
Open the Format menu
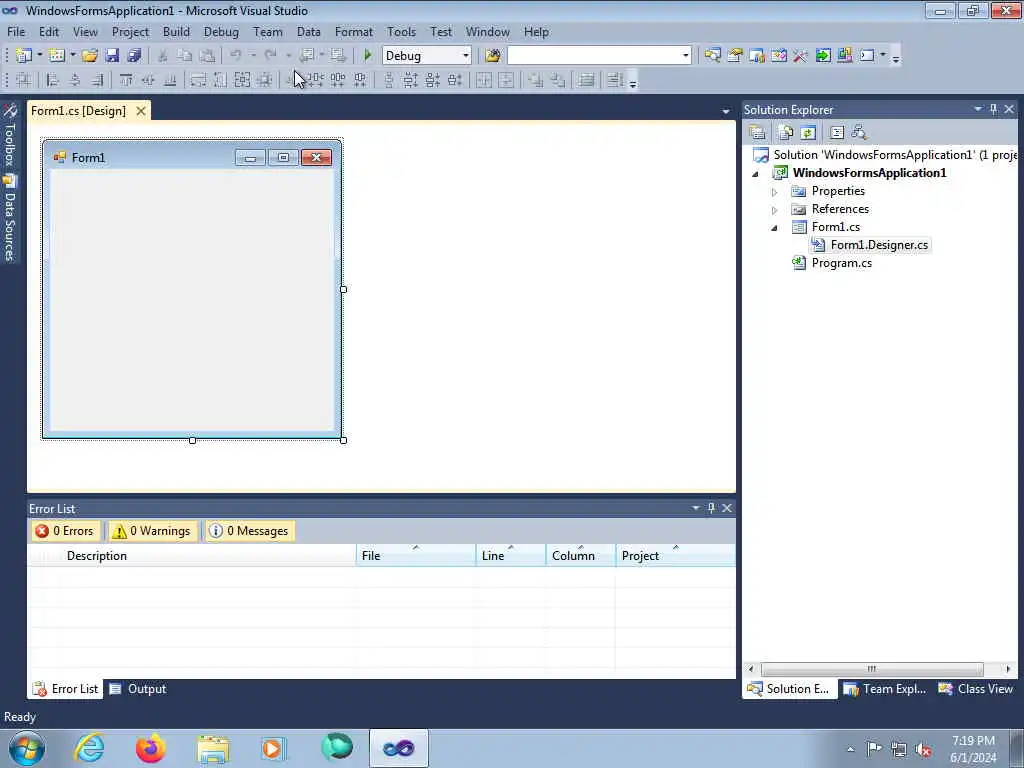tap(353, 32)
